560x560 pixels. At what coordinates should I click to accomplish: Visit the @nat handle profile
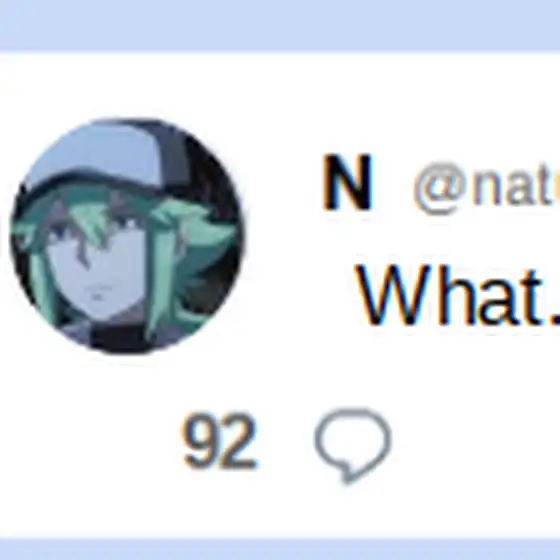click(x=486, y=188)
